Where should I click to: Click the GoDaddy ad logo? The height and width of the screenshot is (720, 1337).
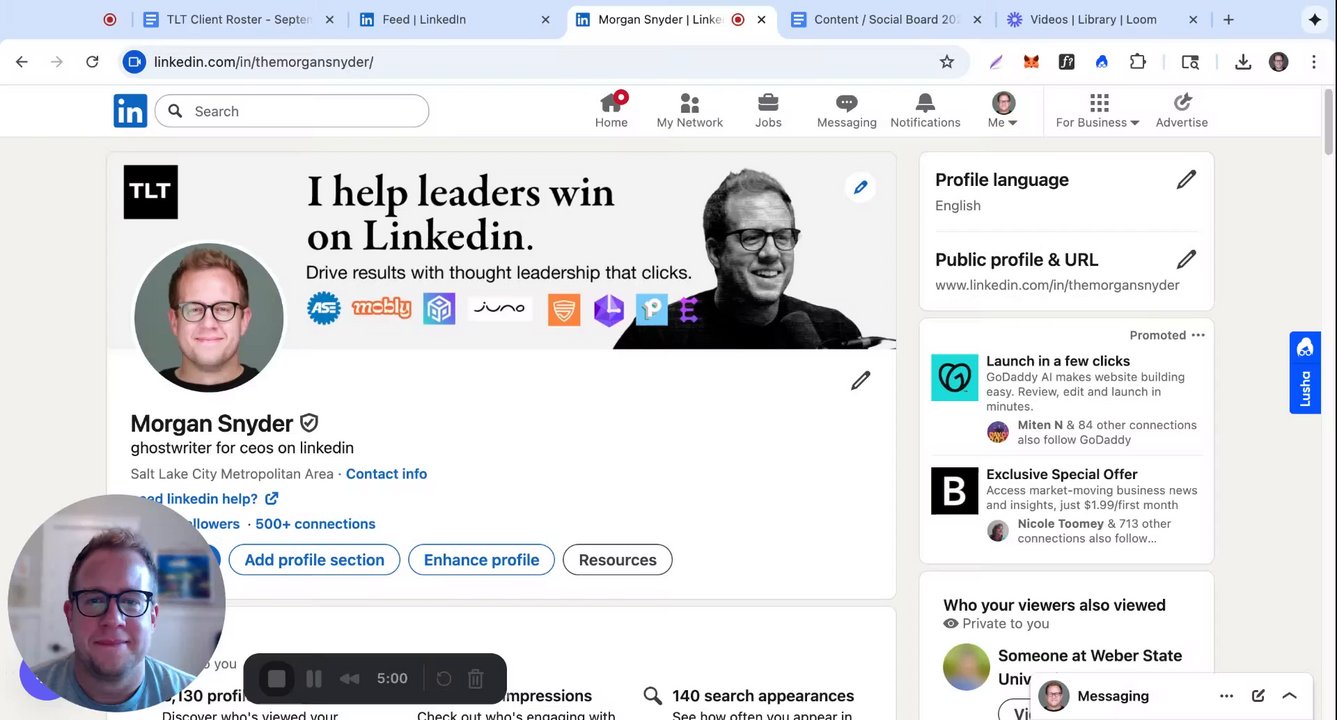954,377
